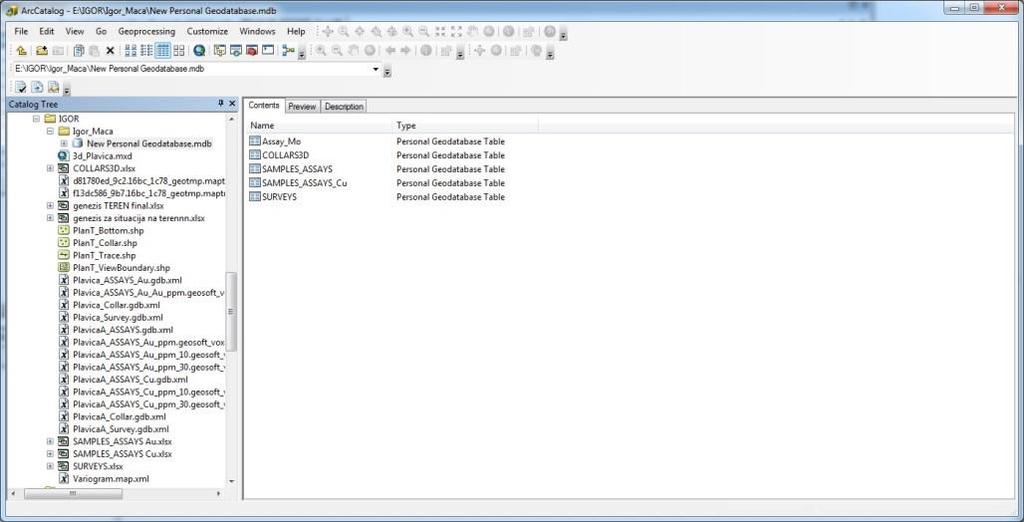Pin or auto-hide the Catalog Tree panel
Screen dimensions: 1024x522
click(221, 104)
